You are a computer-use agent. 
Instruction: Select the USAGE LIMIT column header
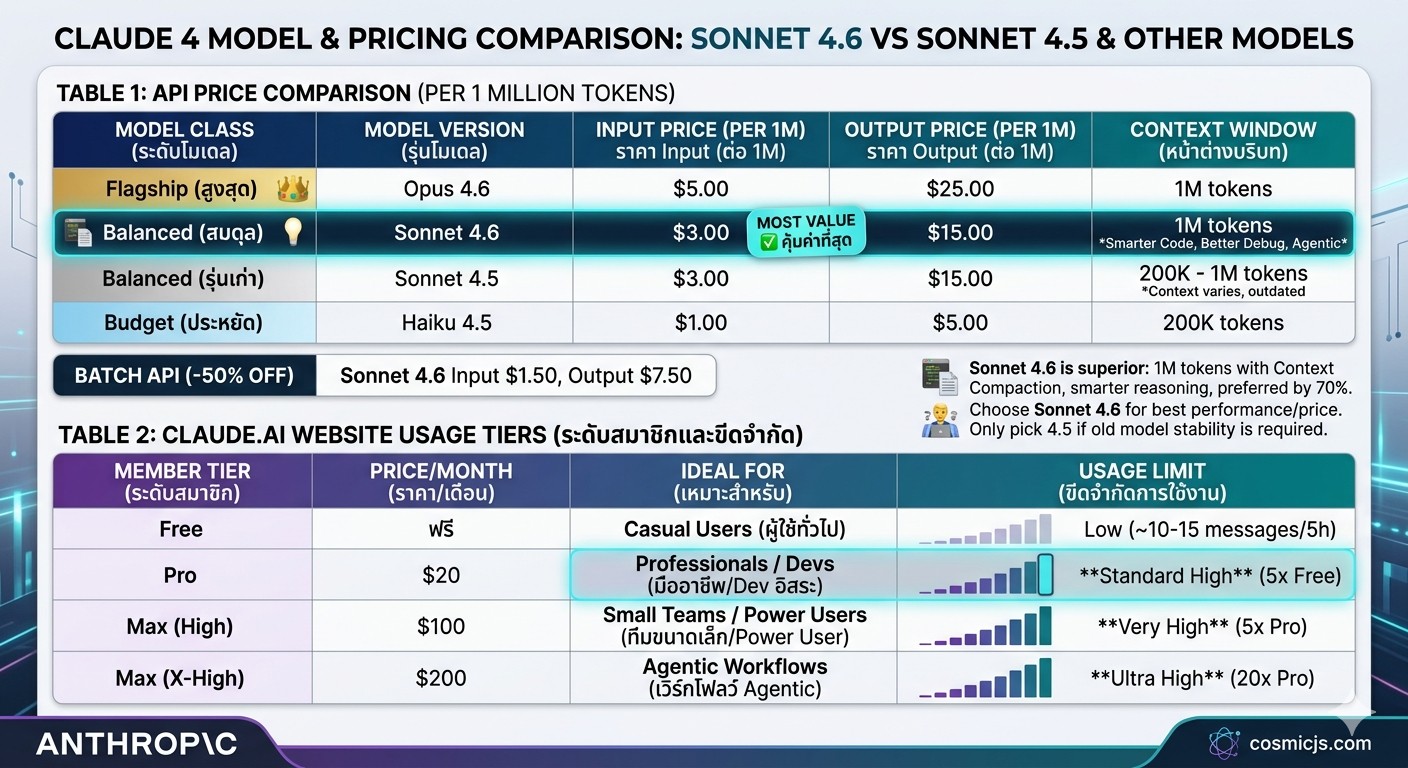(x=1126, y=481)
